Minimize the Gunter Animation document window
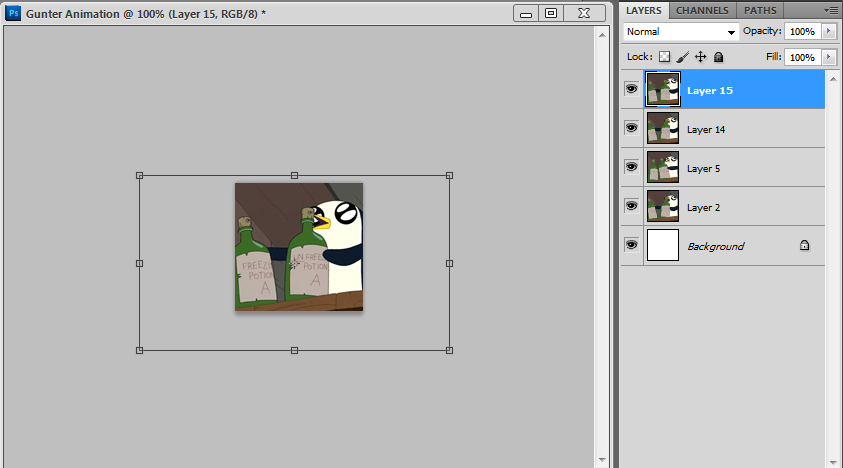Image resolution: width=843 pixels, height=468 pixels. click(x=526, y=13)
